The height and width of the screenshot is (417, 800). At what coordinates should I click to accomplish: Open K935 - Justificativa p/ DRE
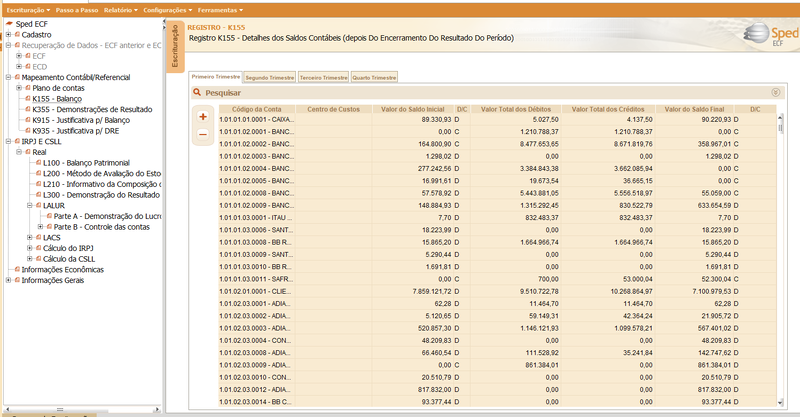[76, 131]
